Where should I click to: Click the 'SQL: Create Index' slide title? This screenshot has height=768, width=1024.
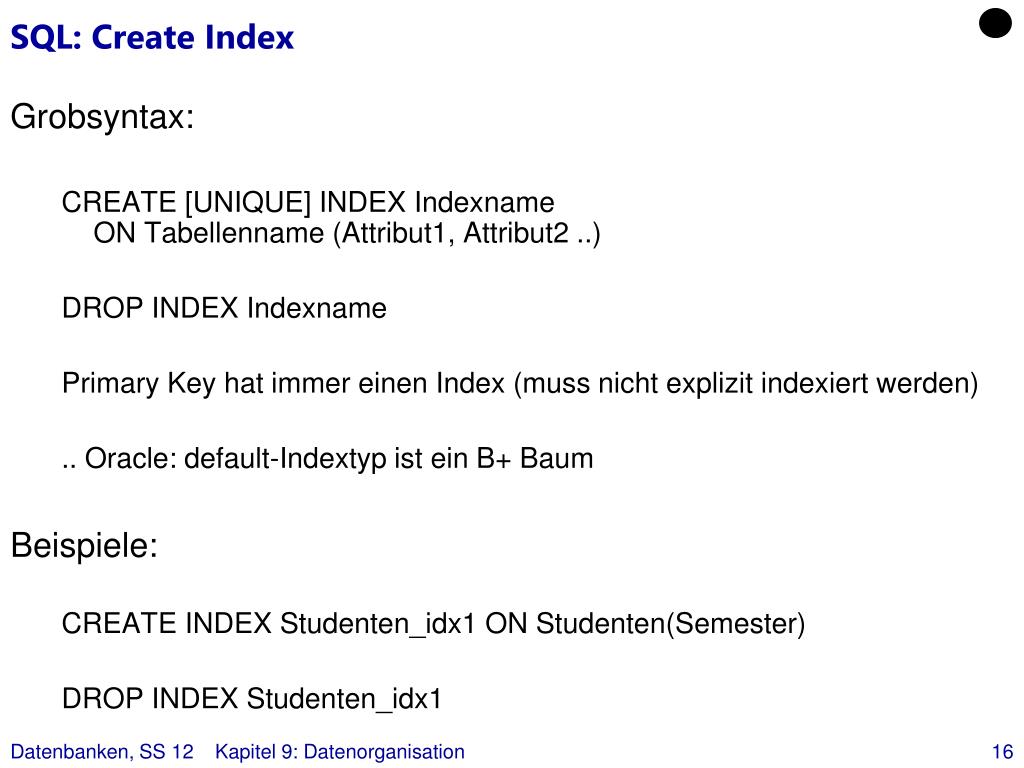[152, 37]
